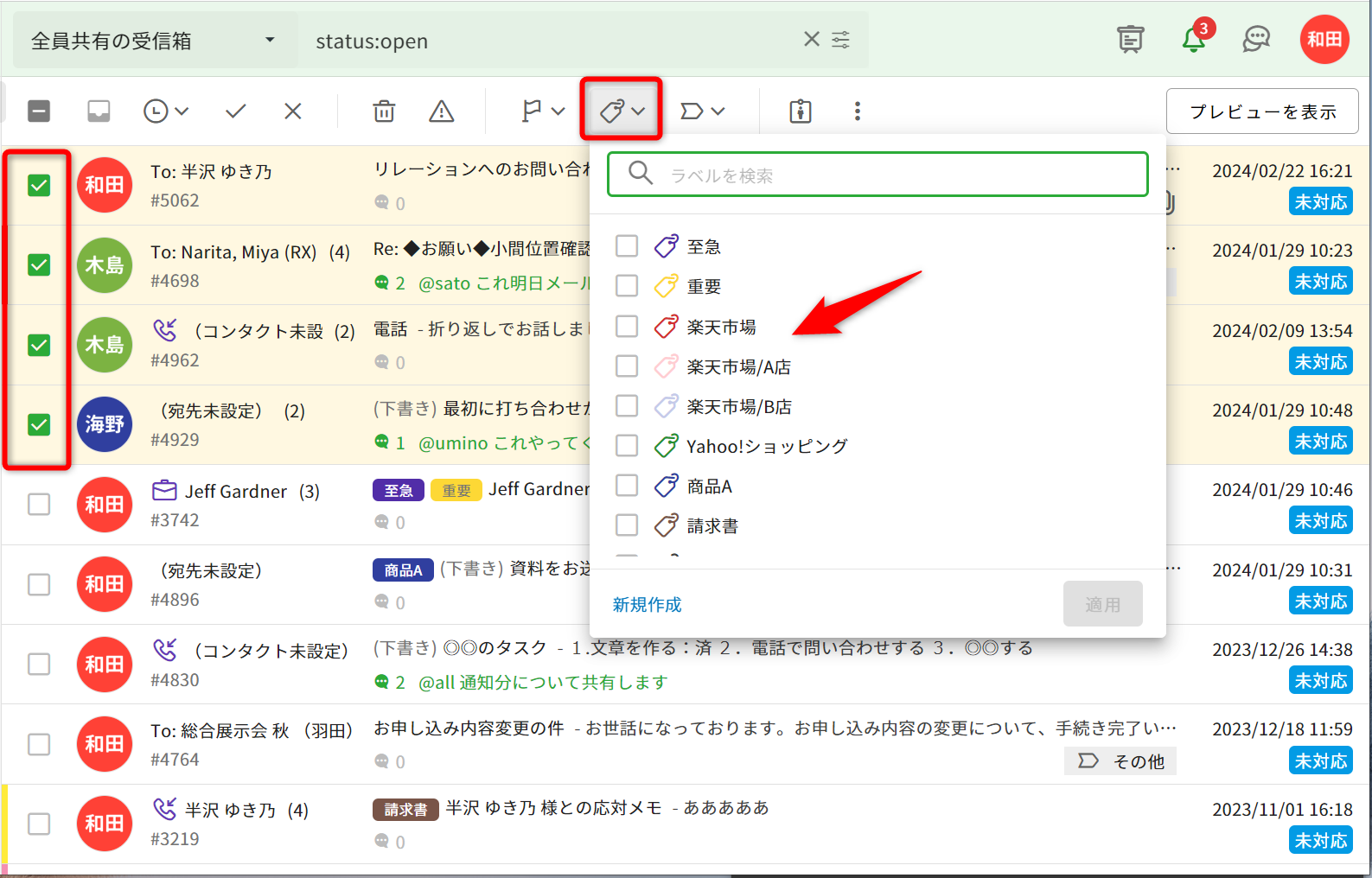Choose the 請求書 label entry
Image resolution: width=1372 pixels, height=878 pixels.
(x=712, y=526)
